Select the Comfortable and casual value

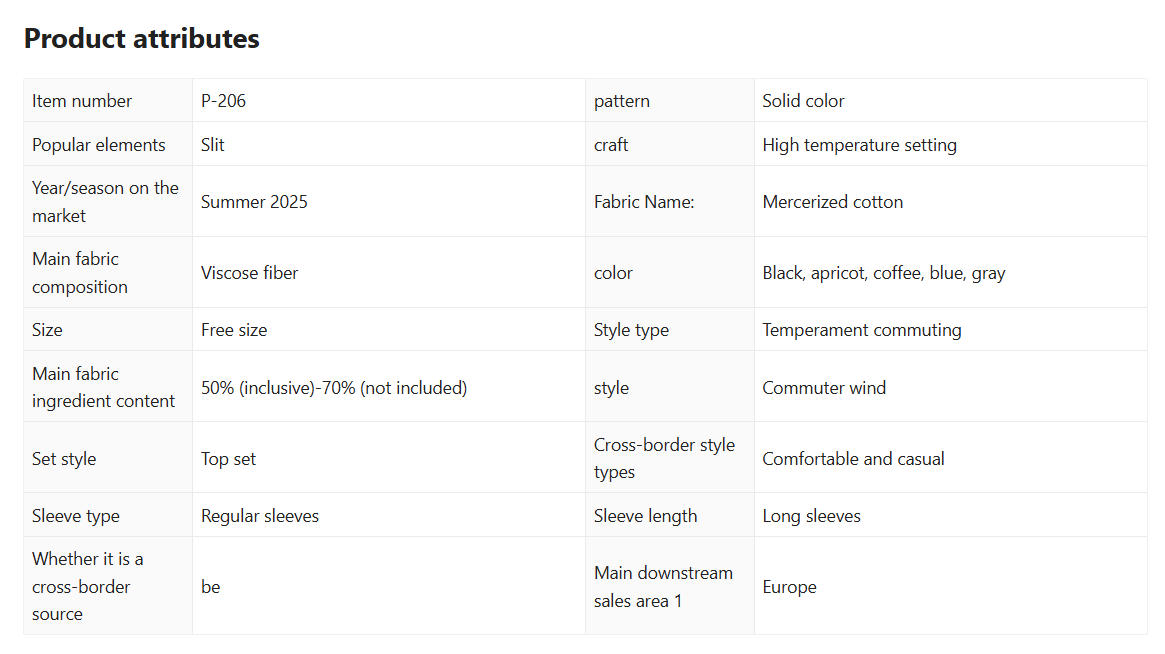pyautogui.click(x=853, y=459)
